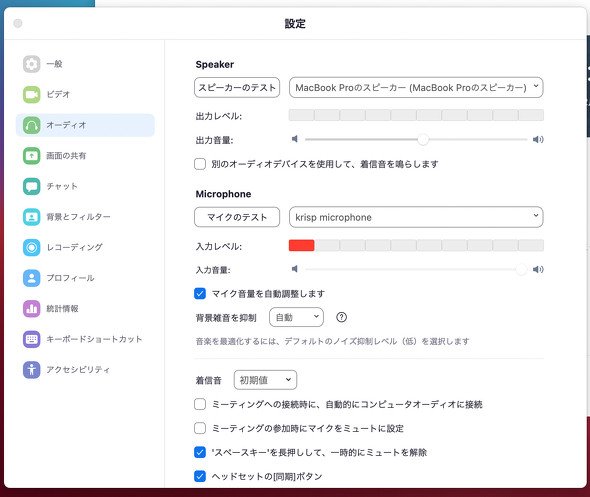590x497 pixels.
Task: Click the 一般 gear icon
Action: click(32, 64)
